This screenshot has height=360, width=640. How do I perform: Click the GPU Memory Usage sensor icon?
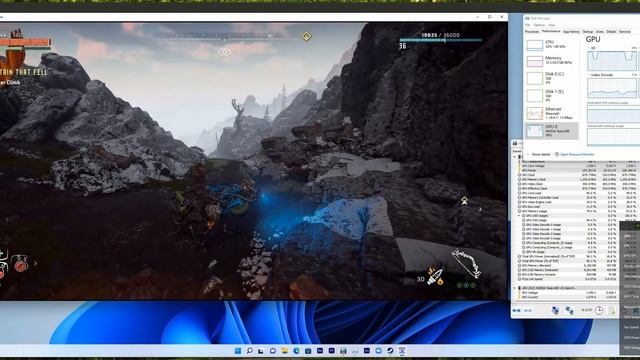pos(519,211)
